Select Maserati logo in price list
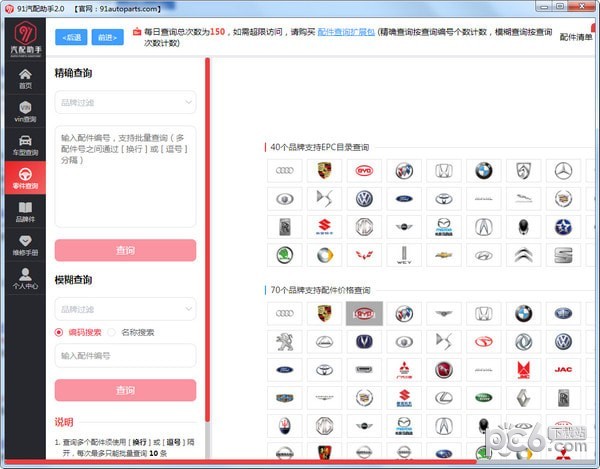The image size is (600, 469). coord(285,426)
